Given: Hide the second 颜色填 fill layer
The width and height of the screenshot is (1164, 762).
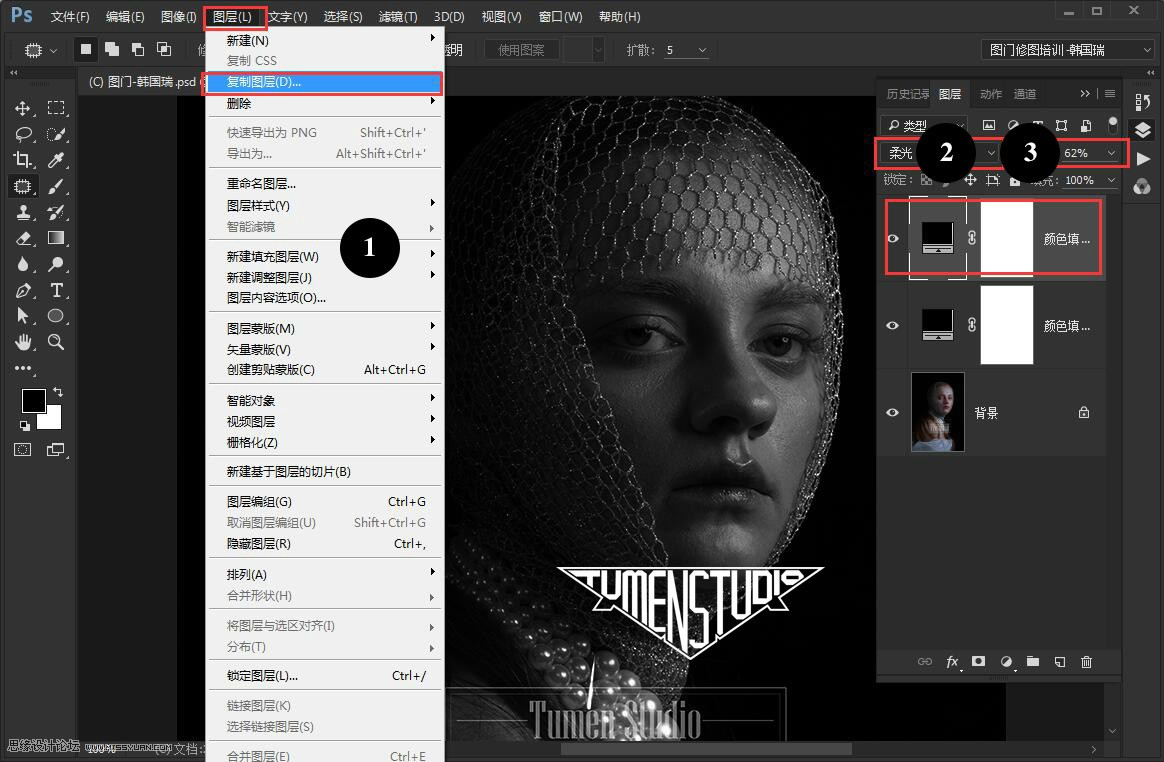Looking at the screenshot, I should click(x=892, y=325).
